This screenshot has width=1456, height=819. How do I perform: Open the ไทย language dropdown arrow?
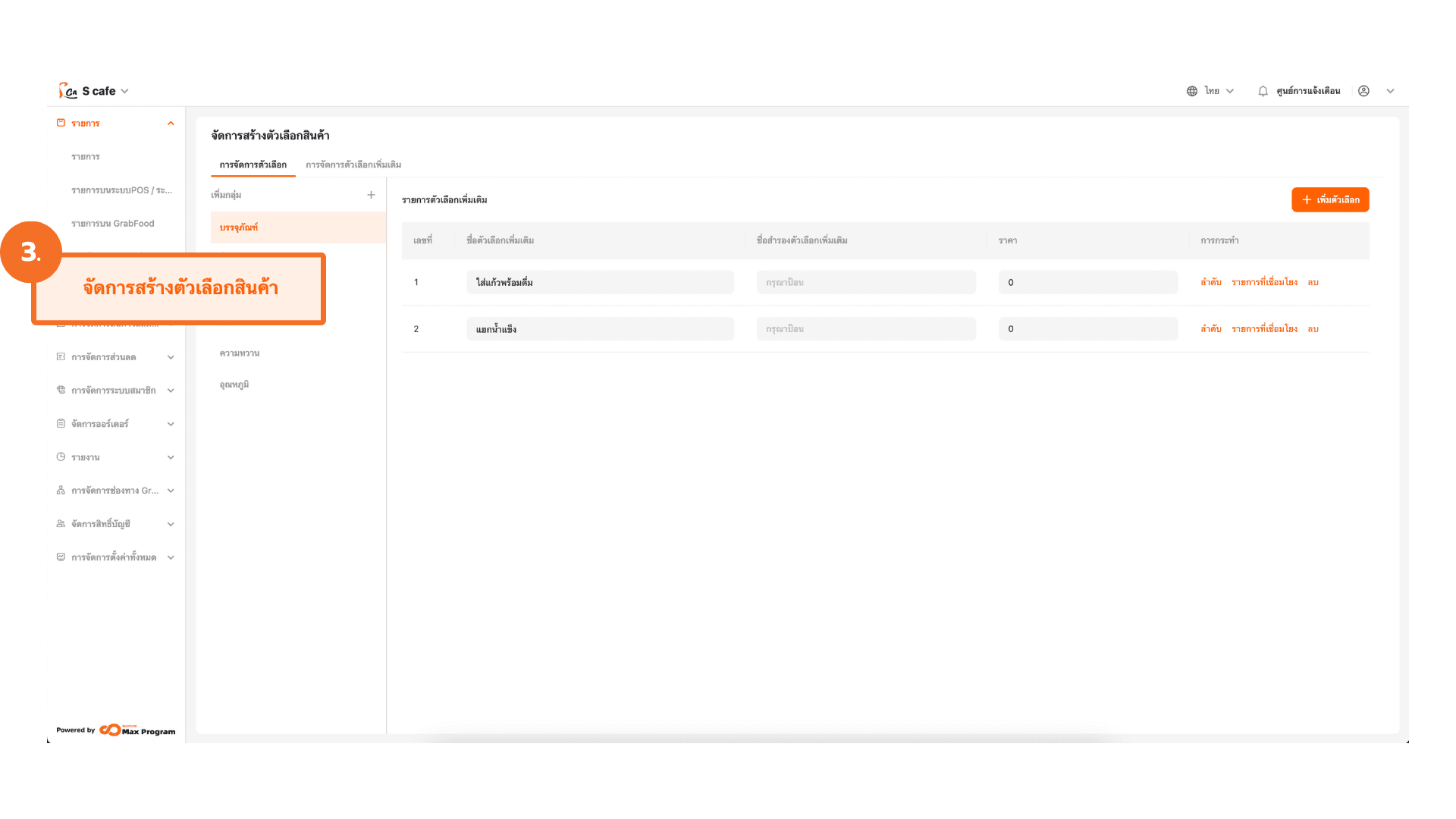tap(1230, 91)
